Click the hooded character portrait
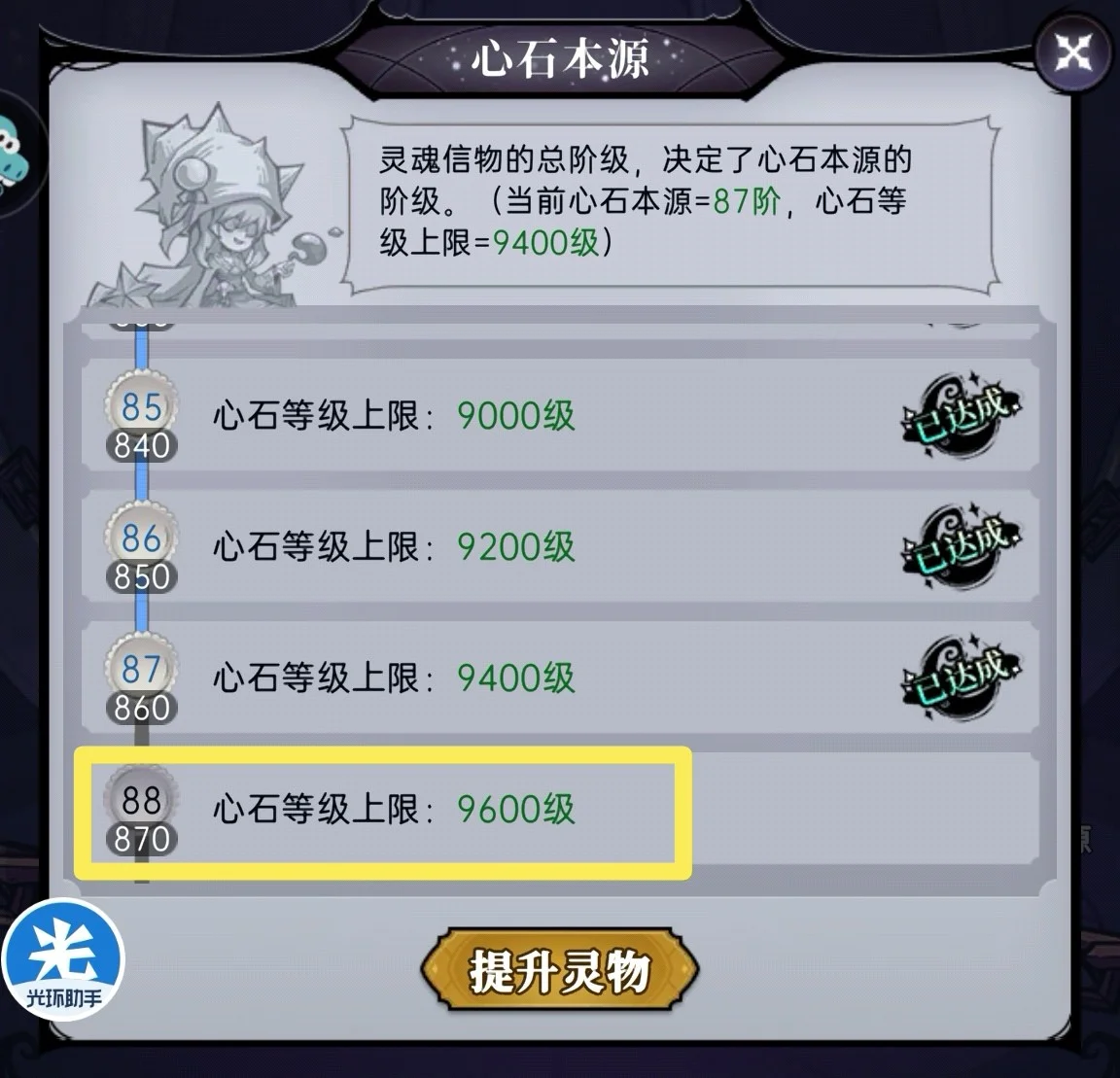The width and height of the screenshot is (1120, 1078). pyautogui.click(x=214, y=209)
